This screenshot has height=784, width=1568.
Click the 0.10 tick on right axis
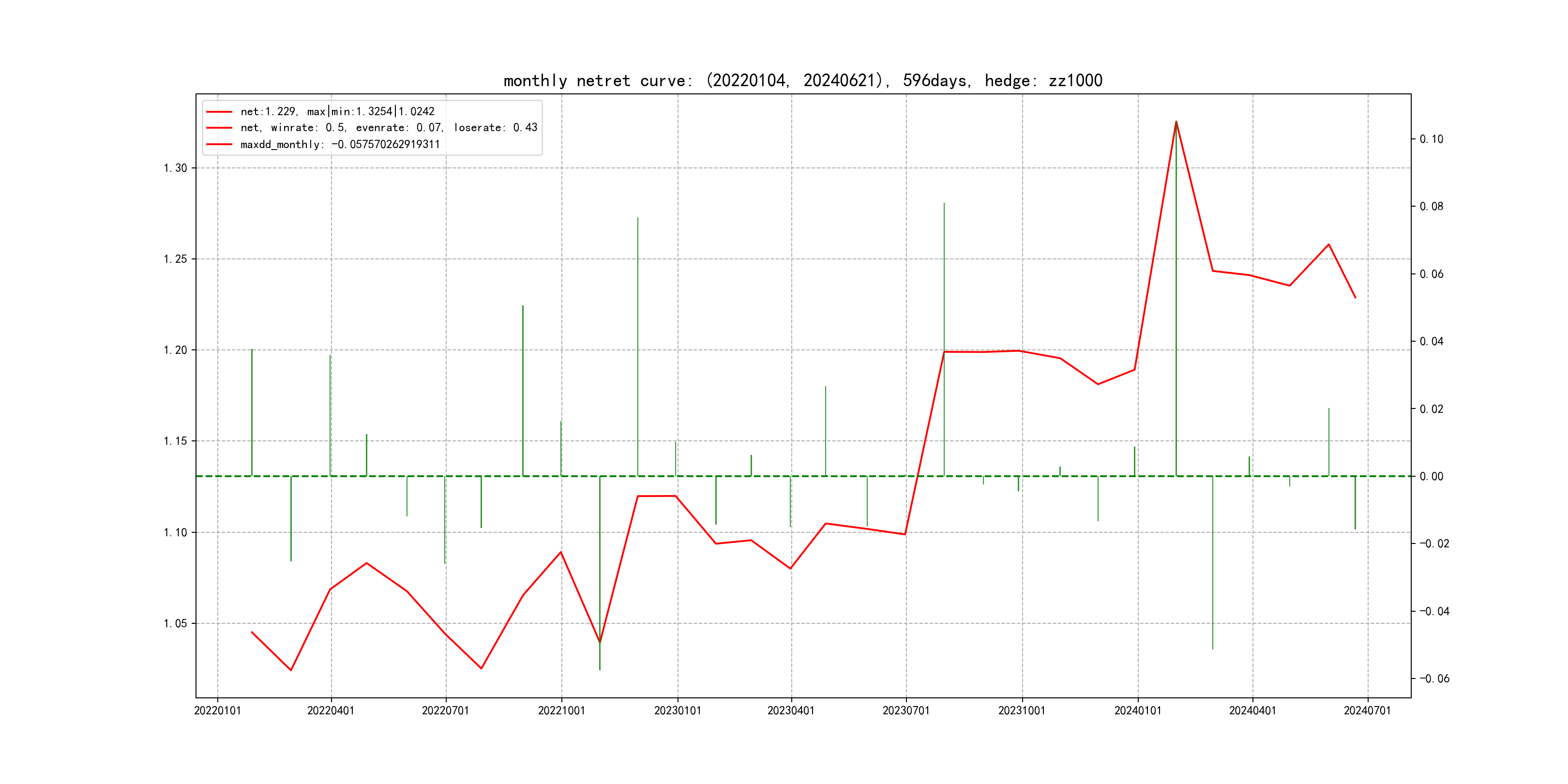1431,139
